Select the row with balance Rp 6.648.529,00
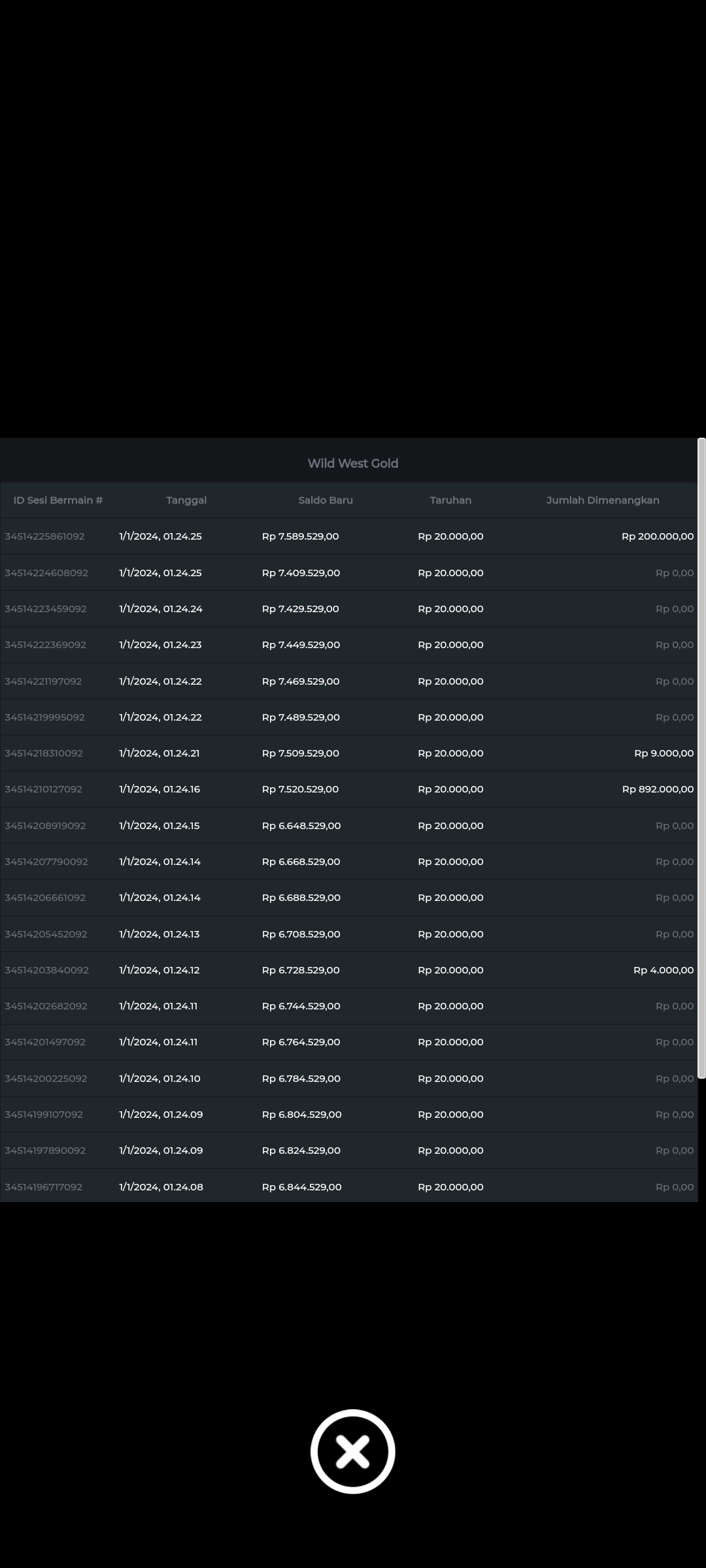 pyautogui.click(x=301, y=826)
